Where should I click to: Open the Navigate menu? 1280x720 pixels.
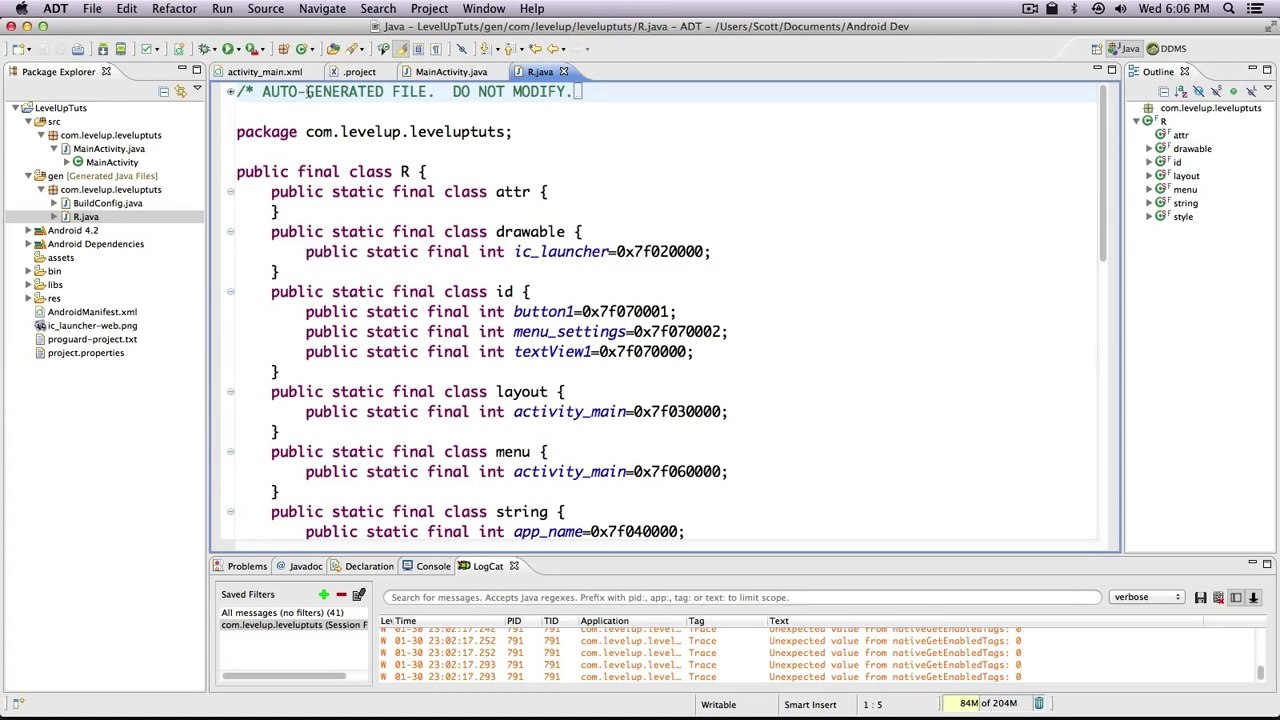coord(322,9)
